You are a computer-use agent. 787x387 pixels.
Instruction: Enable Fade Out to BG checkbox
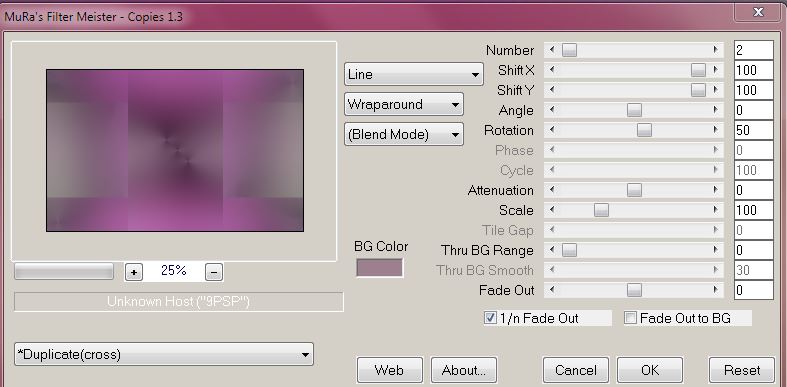pyautogui.click(x=630, y=318)
